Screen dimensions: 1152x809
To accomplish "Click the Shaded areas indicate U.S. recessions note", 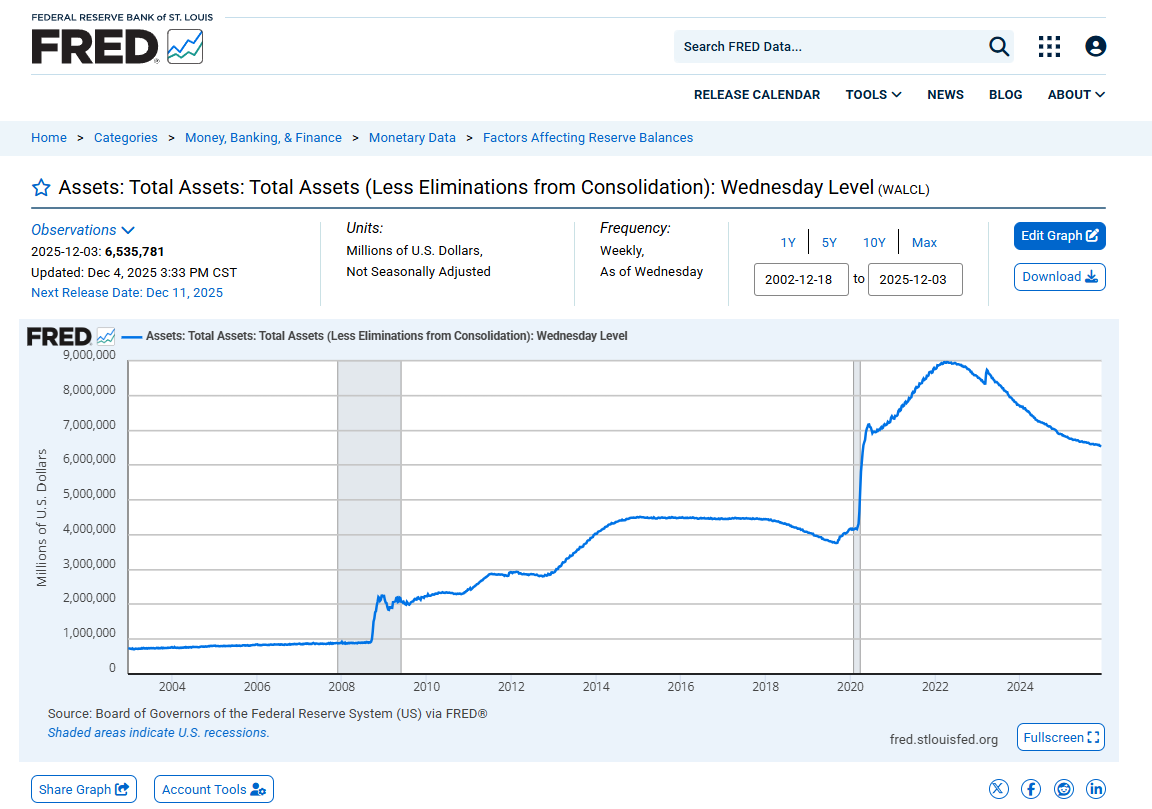I will (x=159, y=733).
